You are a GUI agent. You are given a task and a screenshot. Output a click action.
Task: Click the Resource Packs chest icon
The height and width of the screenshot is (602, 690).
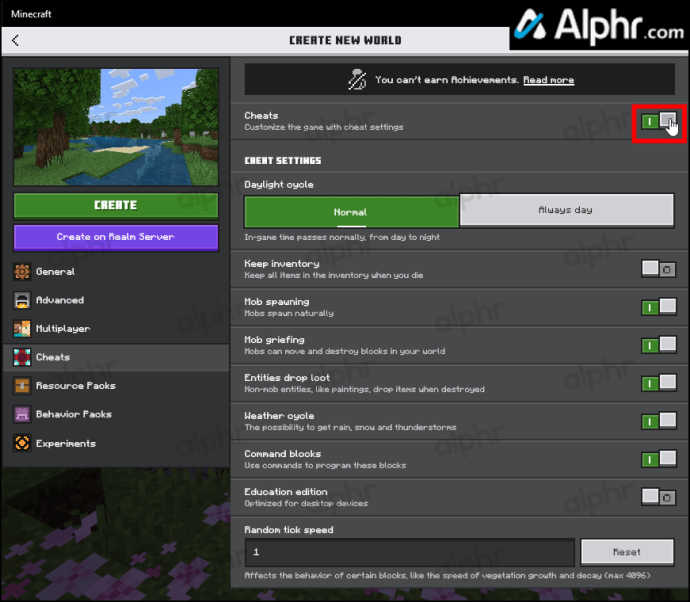(22, 386)
